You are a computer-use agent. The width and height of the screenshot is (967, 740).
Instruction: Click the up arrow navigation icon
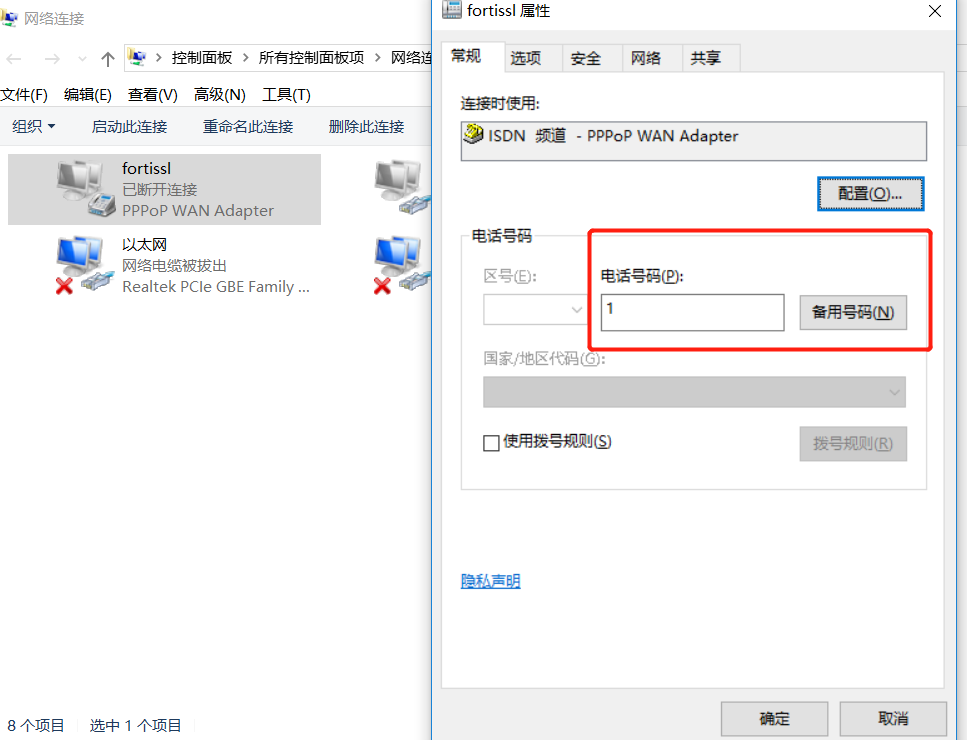point(108,59)
